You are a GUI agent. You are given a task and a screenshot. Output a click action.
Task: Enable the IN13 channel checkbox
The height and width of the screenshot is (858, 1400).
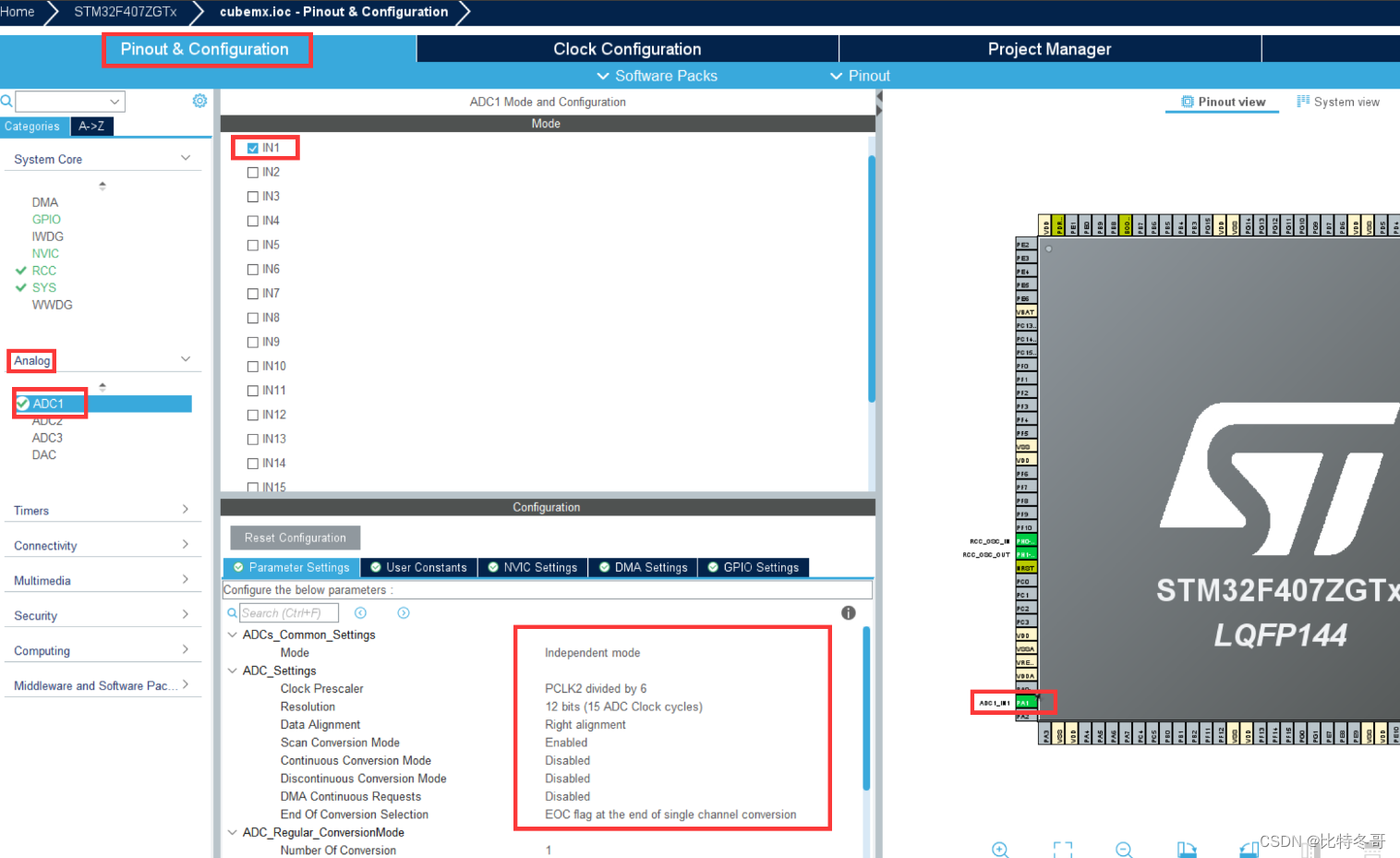(253, 440)
